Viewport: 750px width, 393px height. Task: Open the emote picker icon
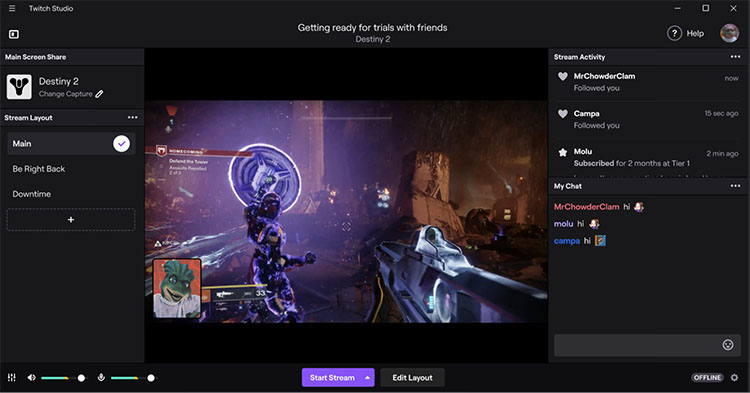[x=728, y=345]
